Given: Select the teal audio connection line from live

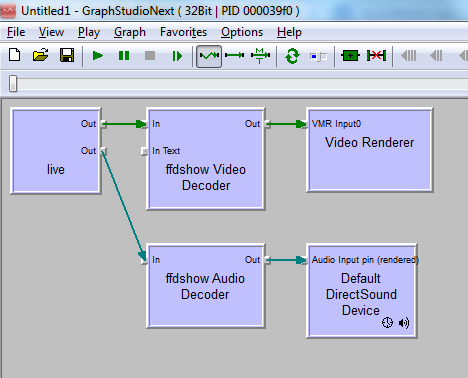Looking at the screenshot, I should click(124, 206).
